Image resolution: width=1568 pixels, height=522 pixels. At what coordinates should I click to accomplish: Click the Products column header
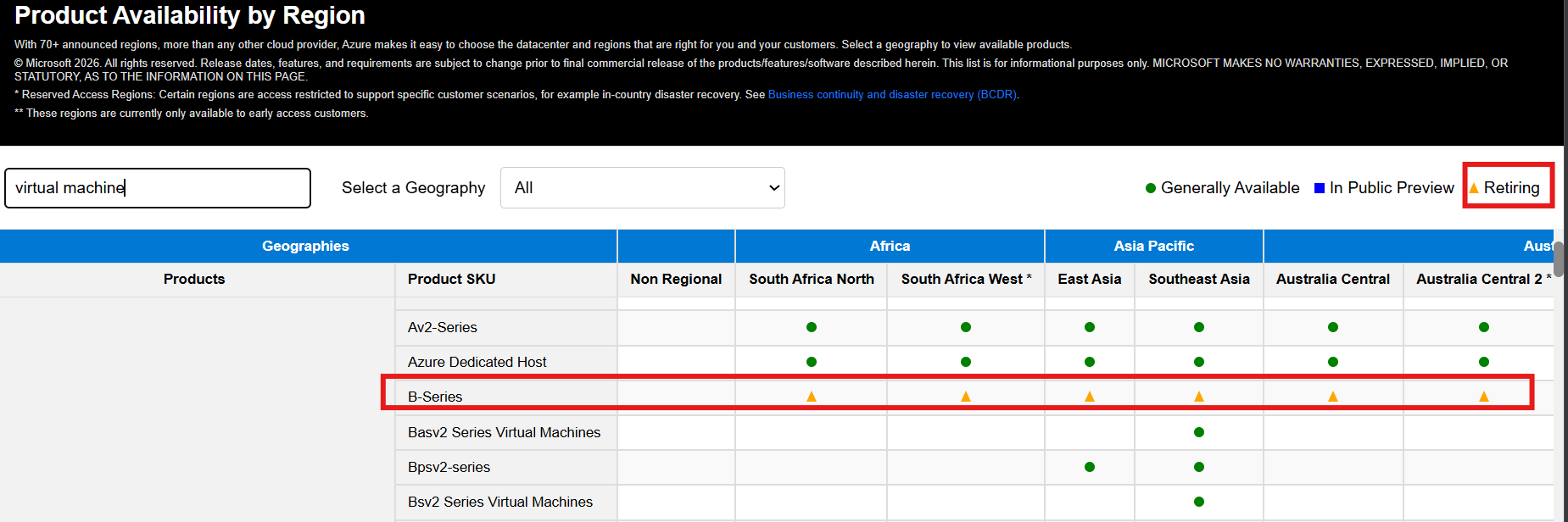coord(197,280)
